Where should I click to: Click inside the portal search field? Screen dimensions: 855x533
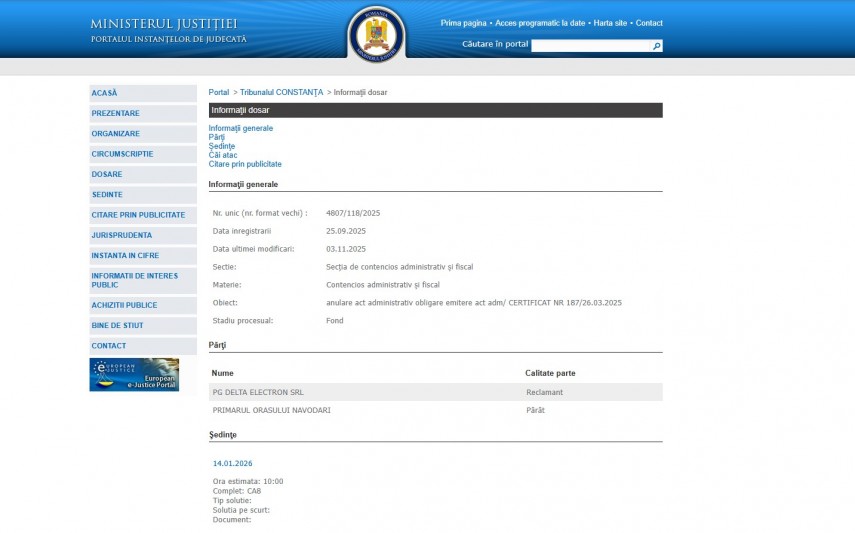590,46
